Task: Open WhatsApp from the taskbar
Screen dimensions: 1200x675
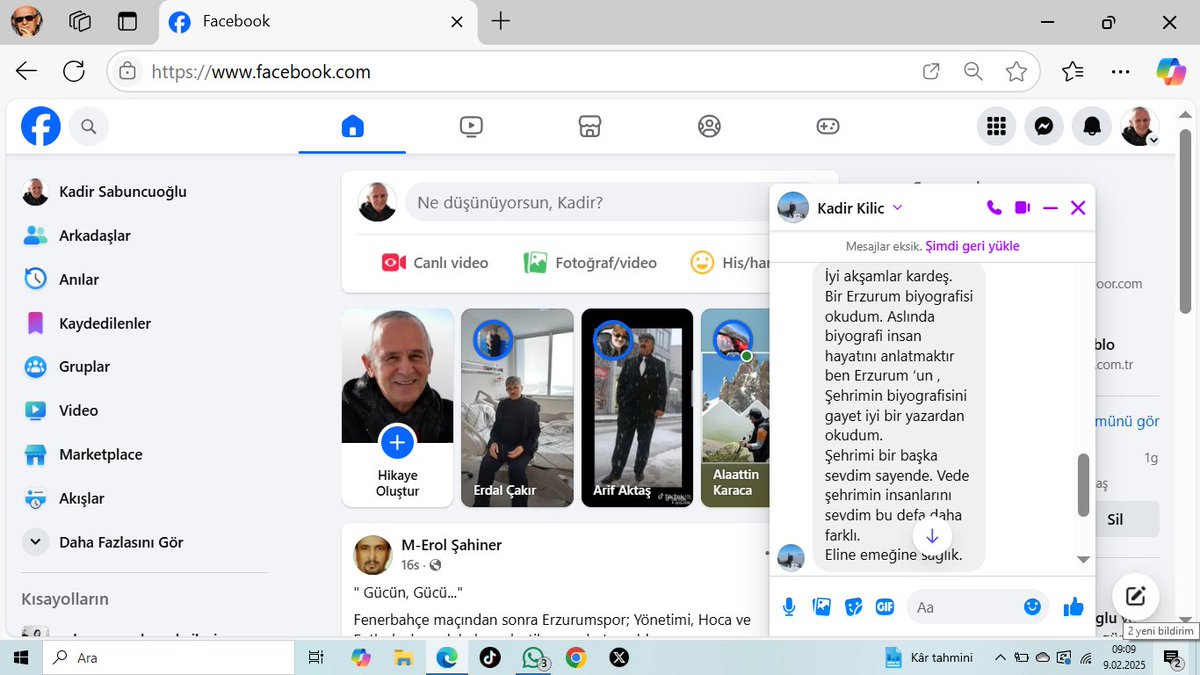Action: coord(533,657)
